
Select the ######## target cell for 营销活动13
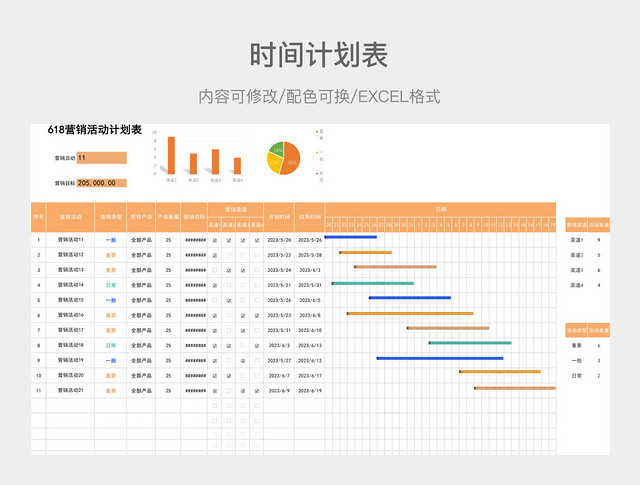point(194,270)
